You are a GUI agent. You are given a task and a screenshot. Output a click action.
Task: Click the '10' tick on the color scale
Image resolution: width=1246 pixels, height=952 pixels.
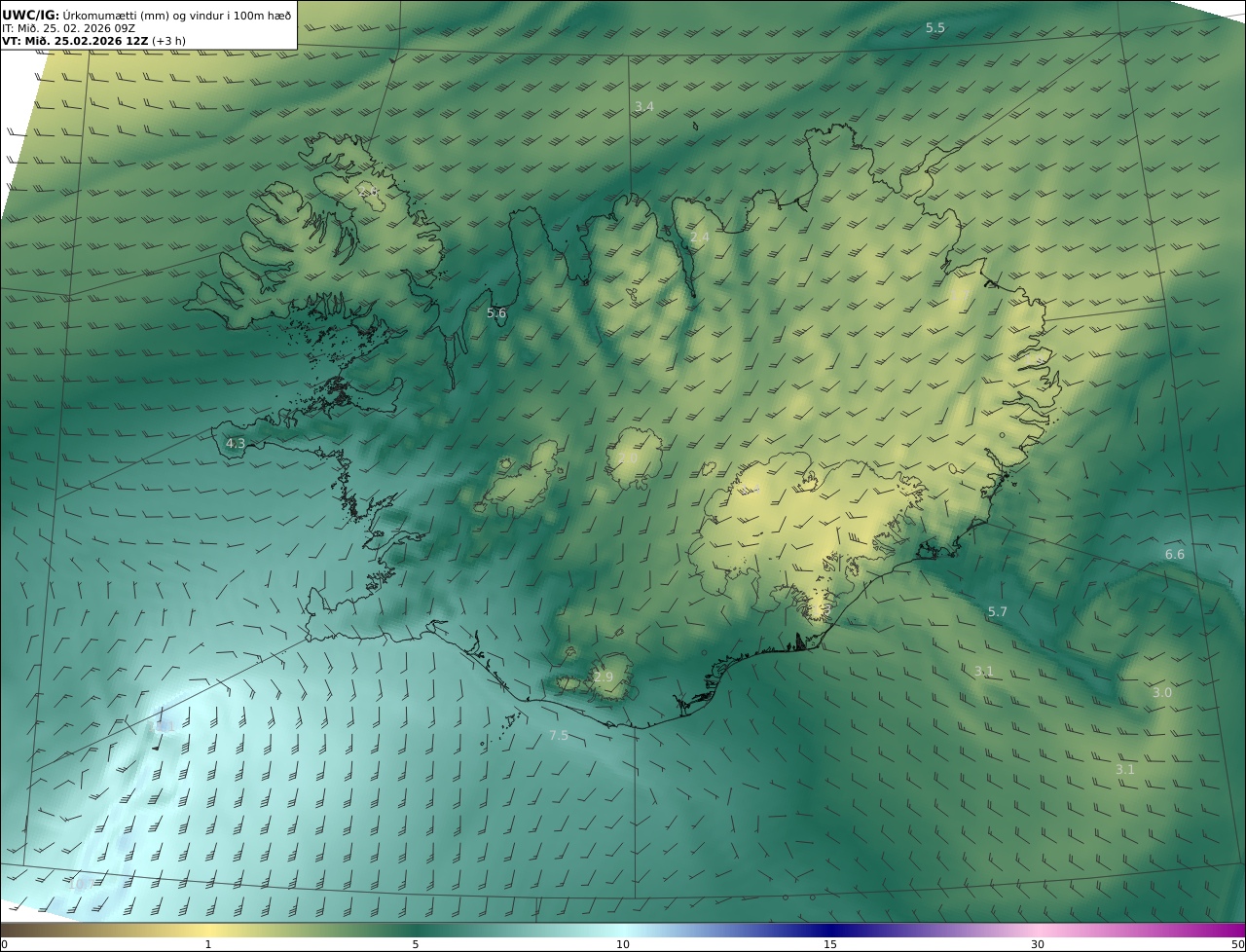(623, 944)
